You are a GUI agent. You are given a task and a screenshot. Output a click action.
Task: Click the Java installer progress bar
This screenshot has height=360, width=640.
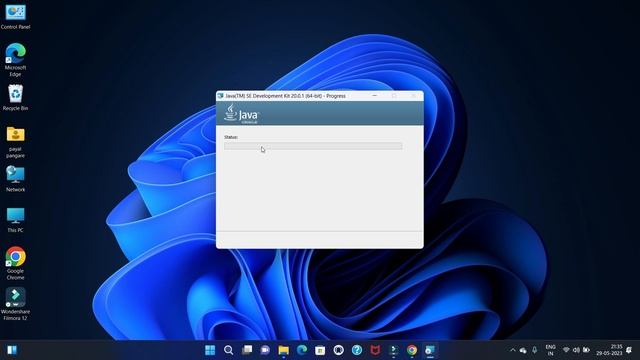click(x=313, y=146)
